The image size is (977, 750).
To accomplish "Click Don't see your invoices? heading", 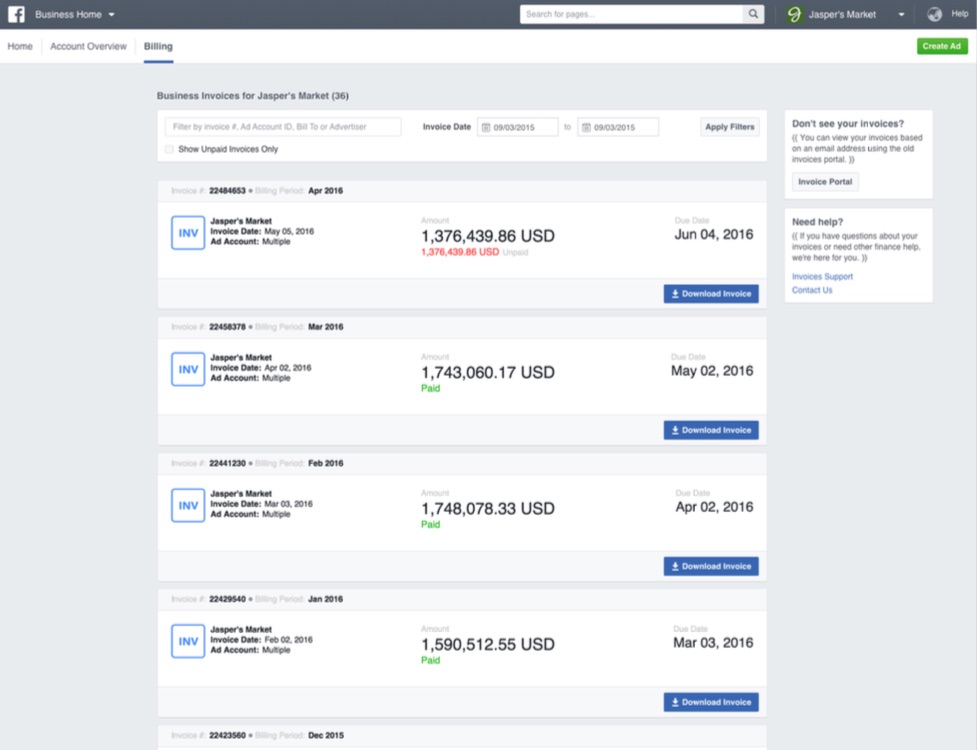I will click(848, 123).
